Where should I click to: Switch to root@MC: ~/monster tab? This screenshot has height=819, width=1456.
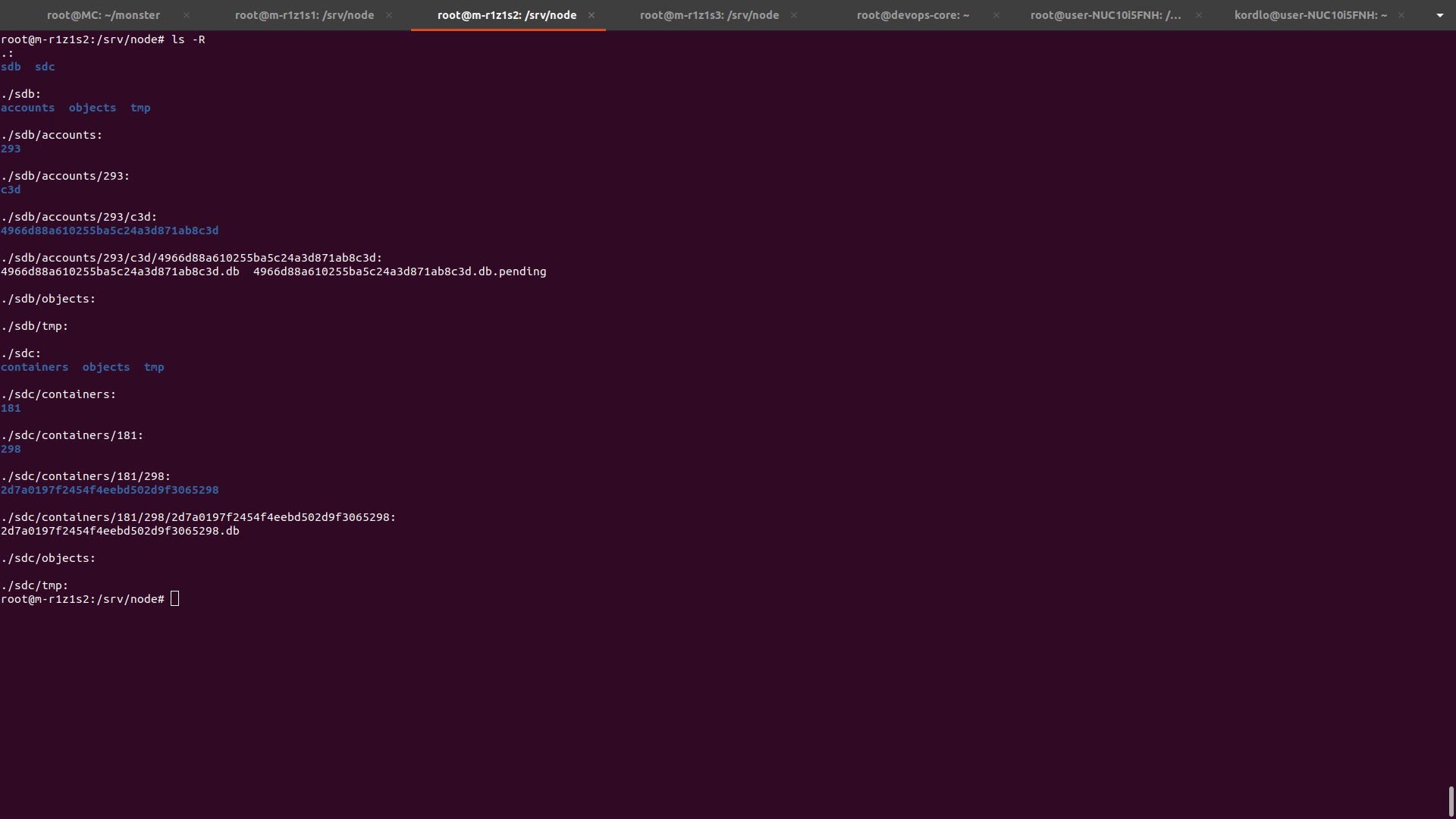(103, 15)
